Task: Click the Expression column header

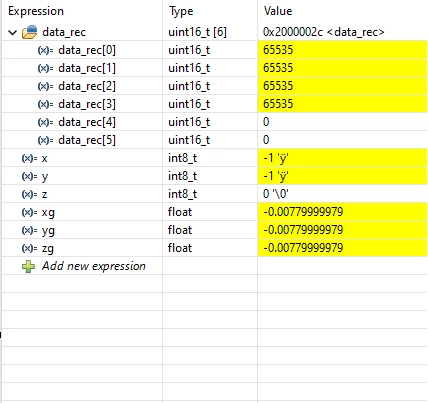Action: click(36, 11)
